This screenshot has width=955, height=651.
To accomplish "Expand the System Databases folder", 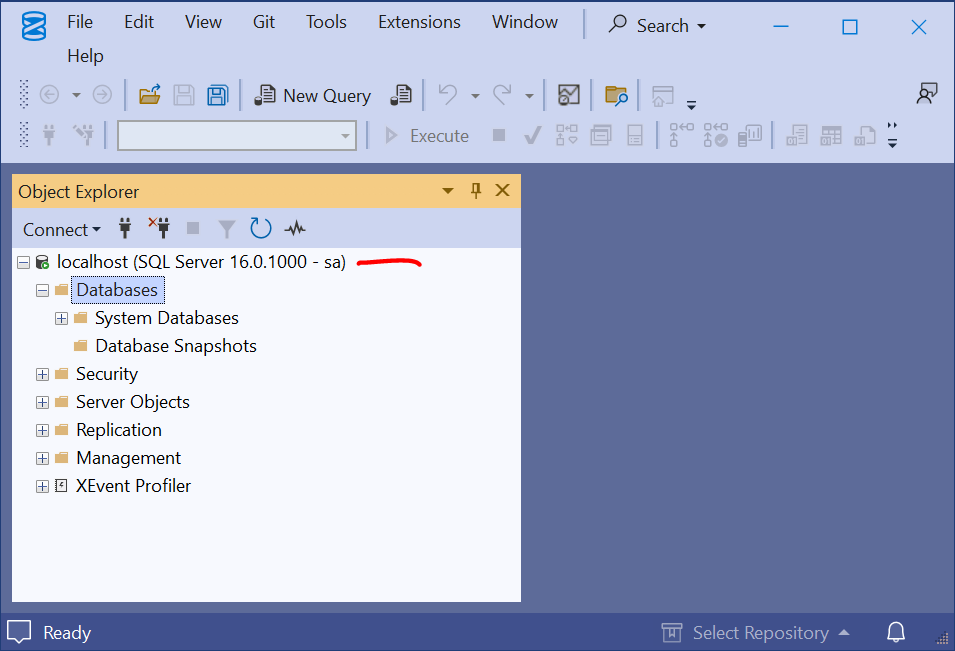I will pos(61,318).
